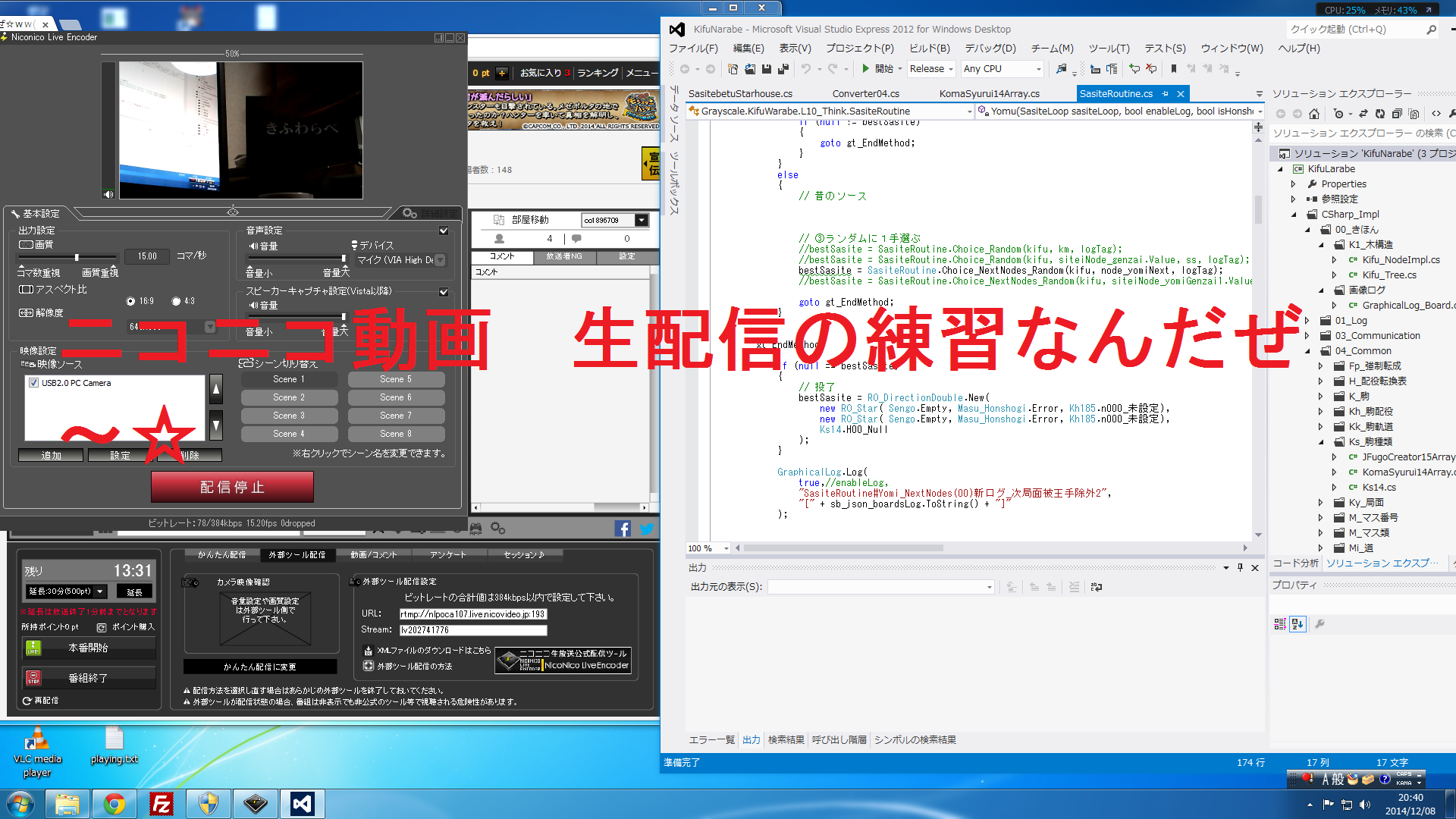Open the ビルド(B) menu
1456x819 pixels.
pyautogui.click(x=929, y=49)
